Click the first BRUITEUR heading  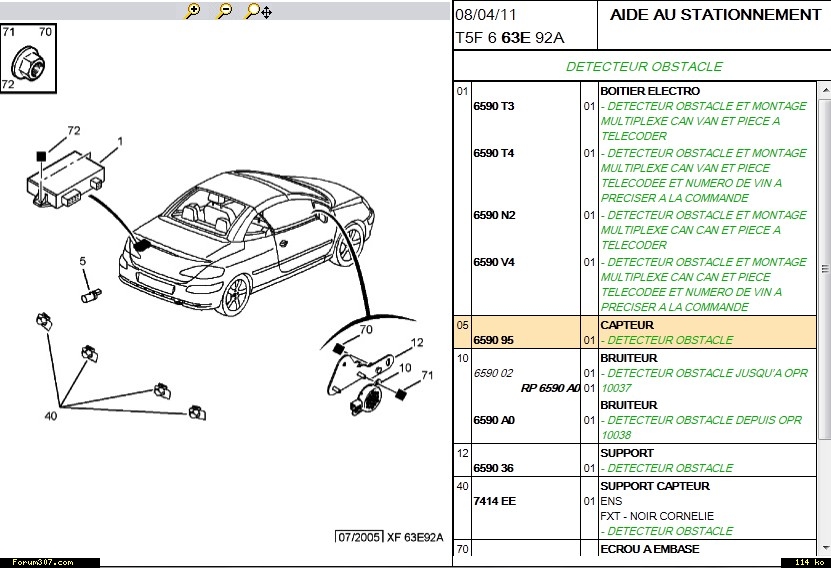(629, 358)
